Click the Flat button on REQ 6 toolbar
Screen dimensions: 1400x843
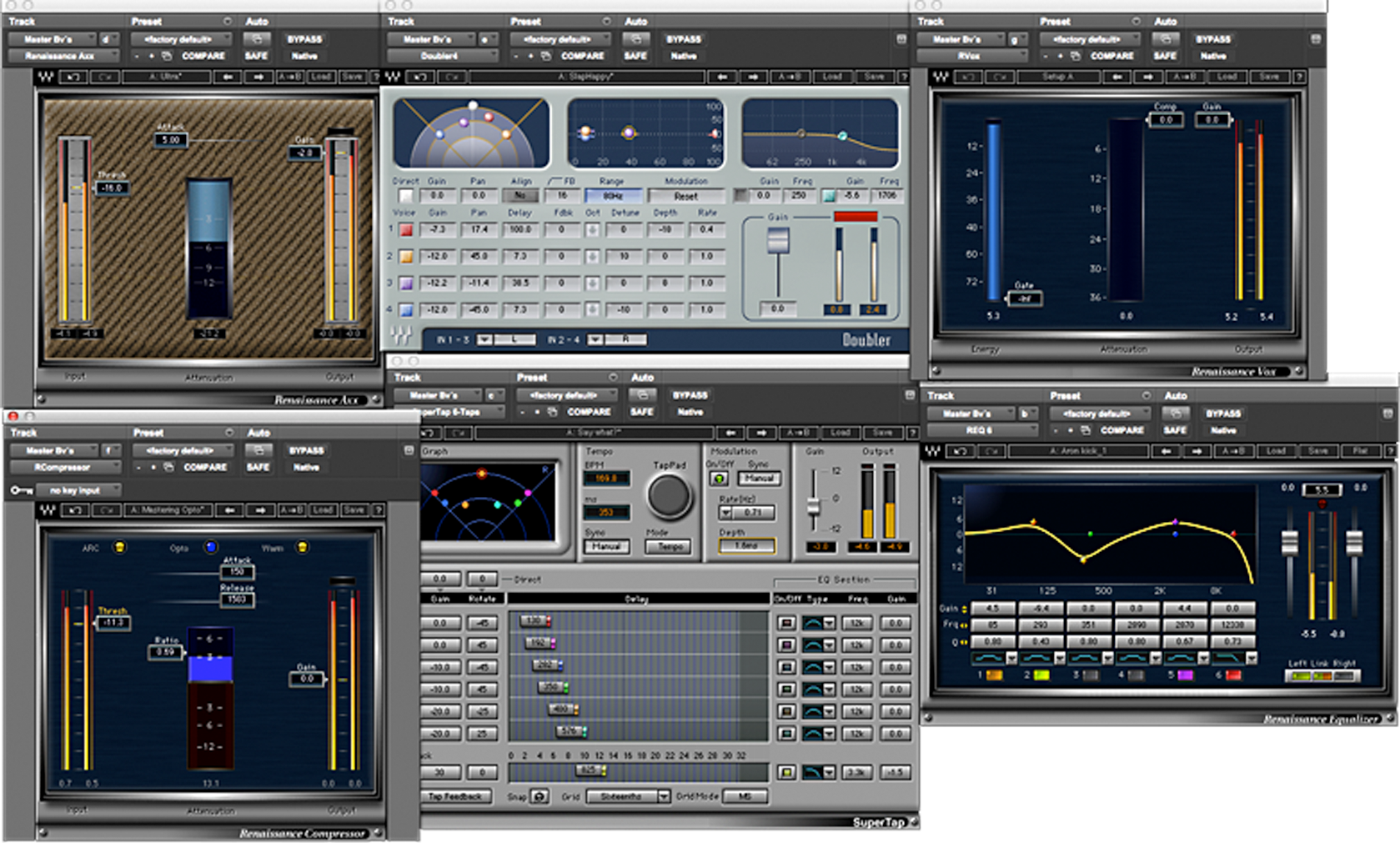(1362, 450)
